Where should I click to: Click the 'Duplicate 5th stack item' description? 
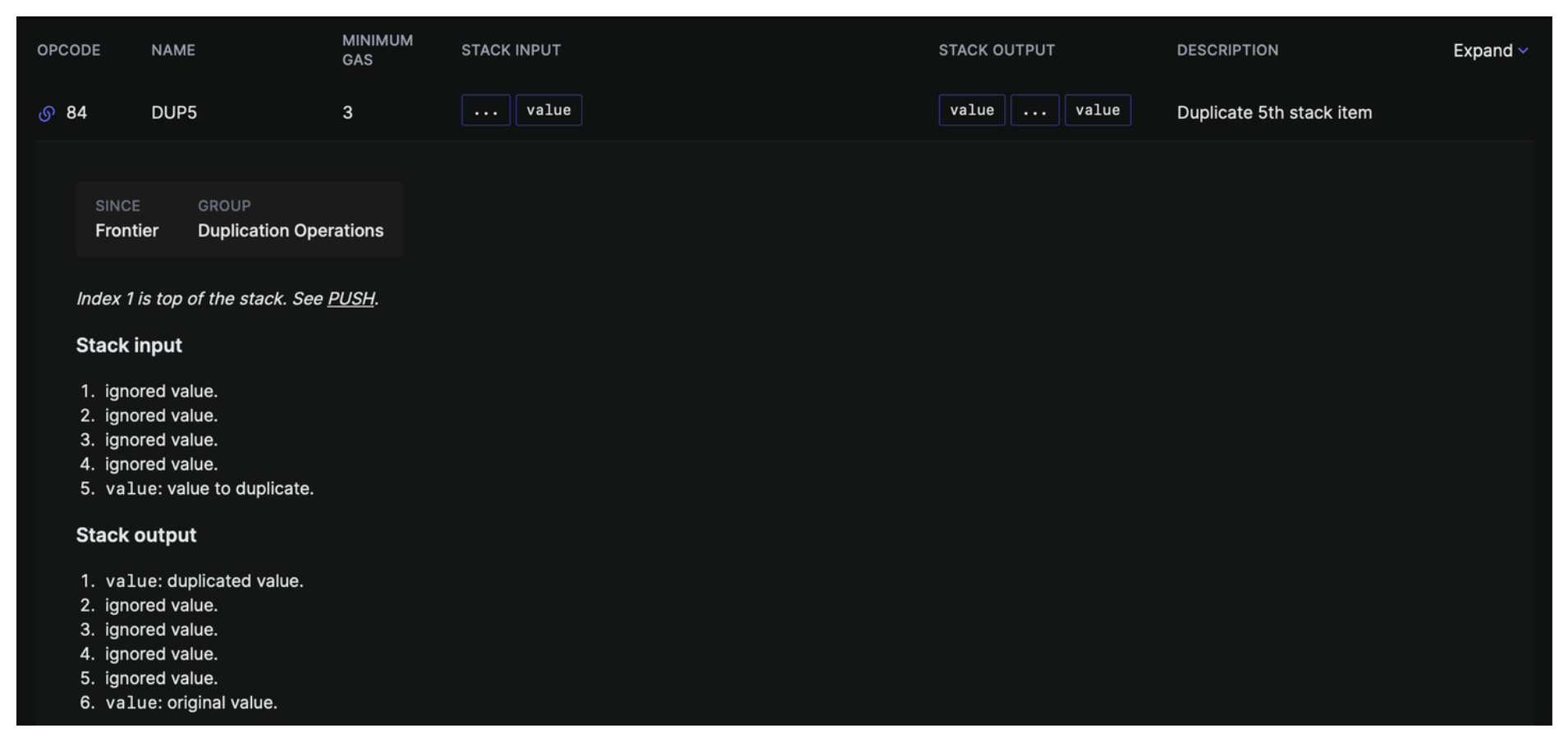pos(1274,112)
